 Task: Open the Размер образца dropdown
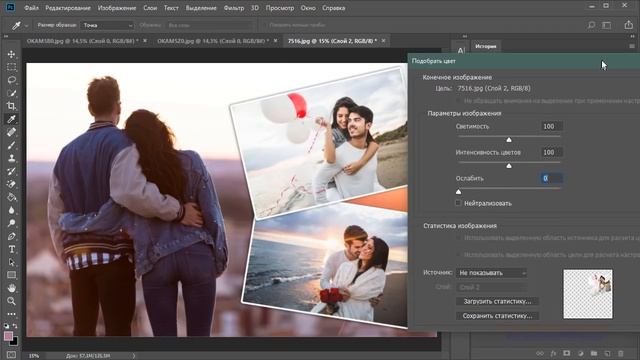coord(107,25)
